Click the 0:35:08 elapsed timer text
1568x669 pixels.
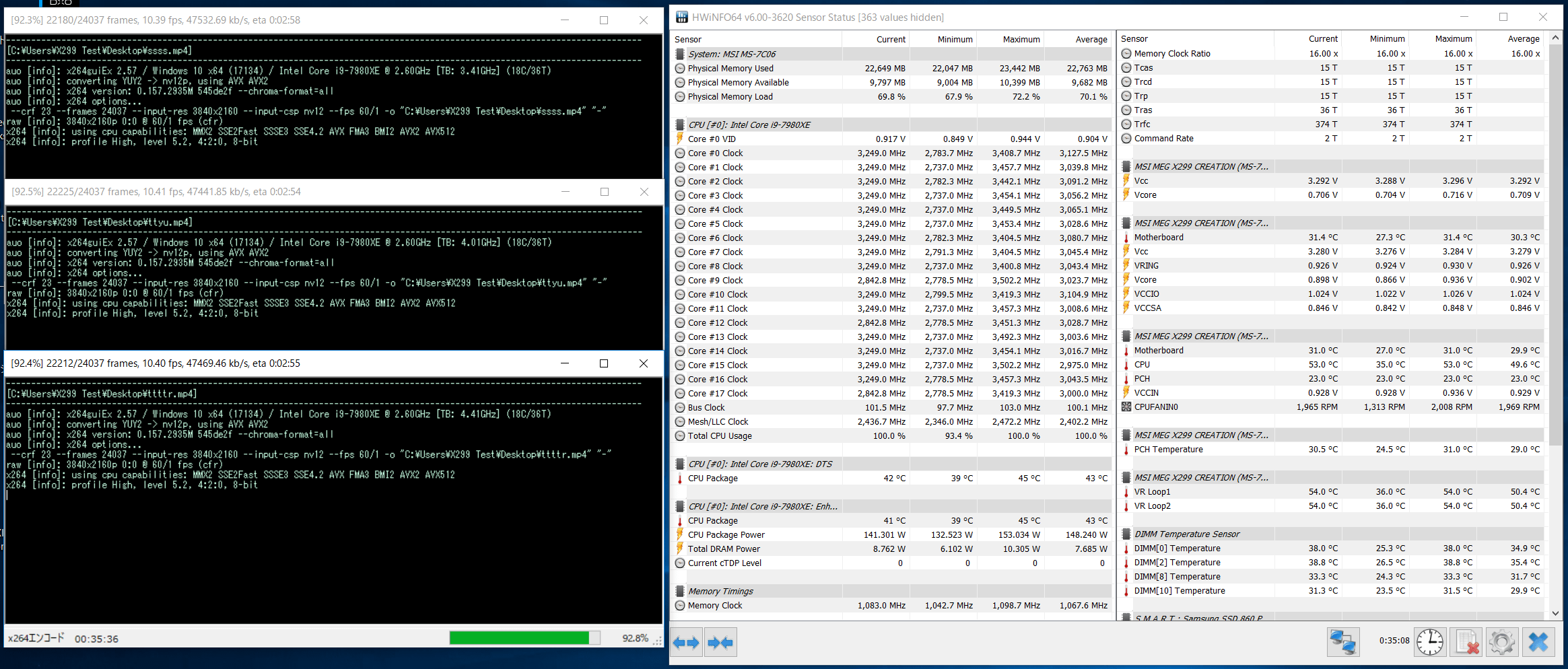tap(1394, 640)
